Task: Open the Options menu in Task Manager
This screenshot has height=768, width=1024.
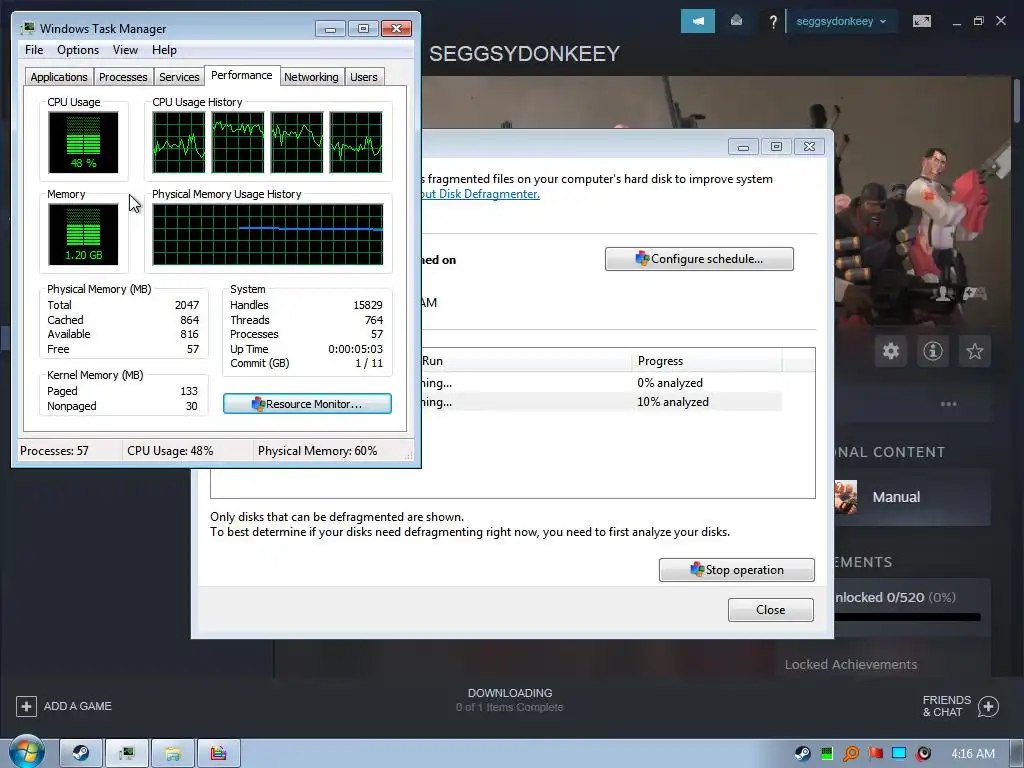Action: click(x=78, y=50)
